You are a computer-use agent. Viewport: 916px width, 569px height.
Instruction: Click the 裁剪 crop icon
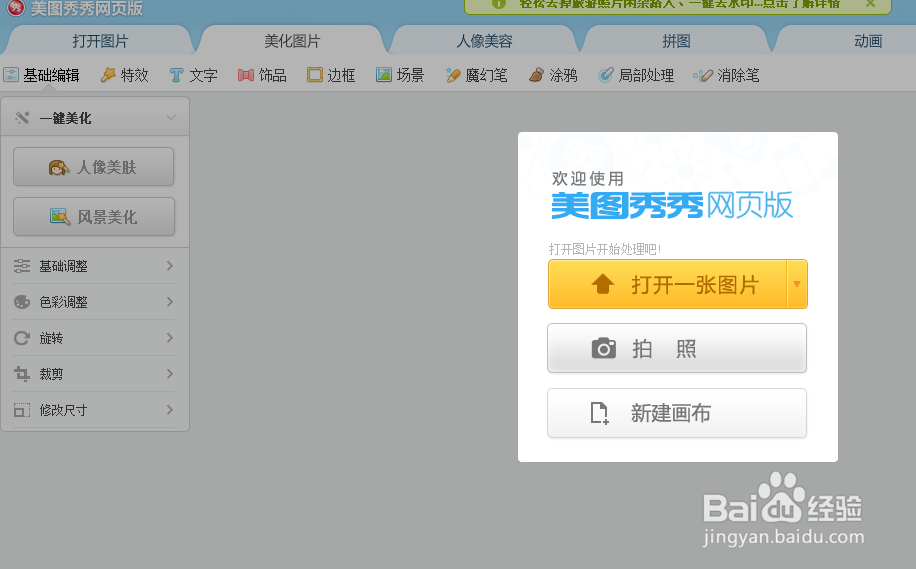point(22,374)
